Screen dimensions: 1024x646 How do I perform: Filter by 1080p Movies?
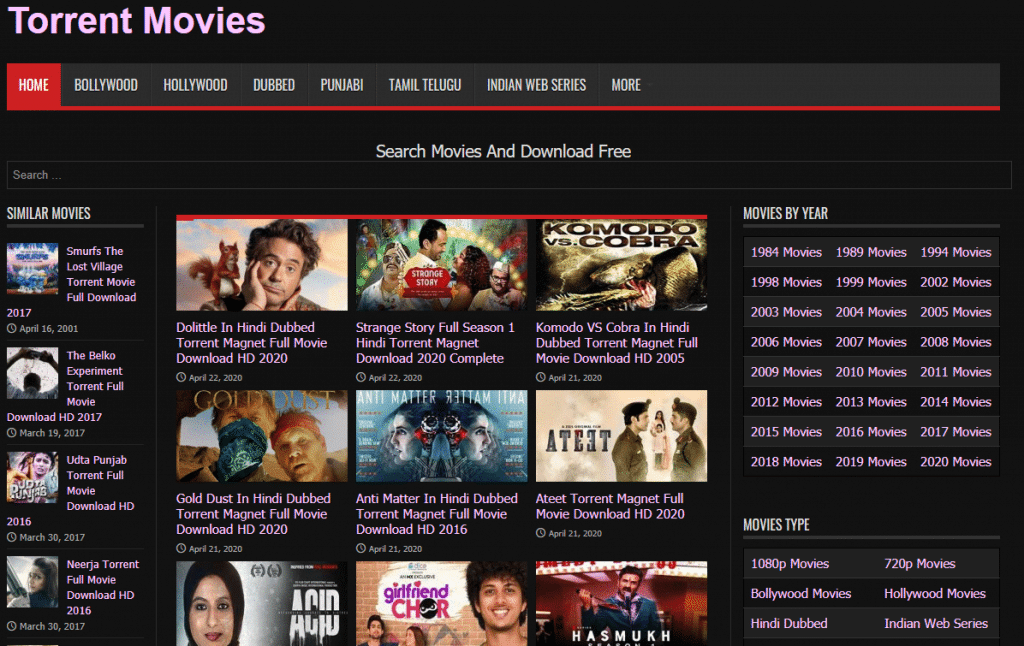[x=790, y=564]
